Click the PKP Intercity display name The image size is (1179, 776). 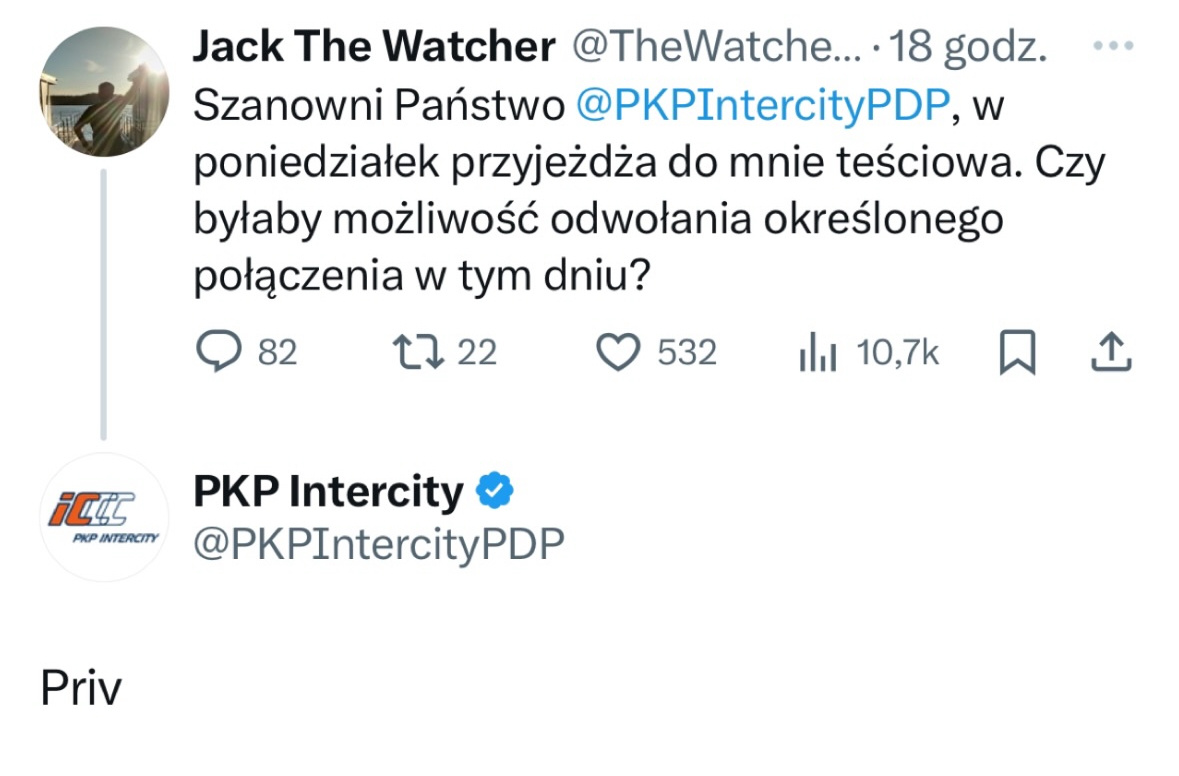pos(328,492)
